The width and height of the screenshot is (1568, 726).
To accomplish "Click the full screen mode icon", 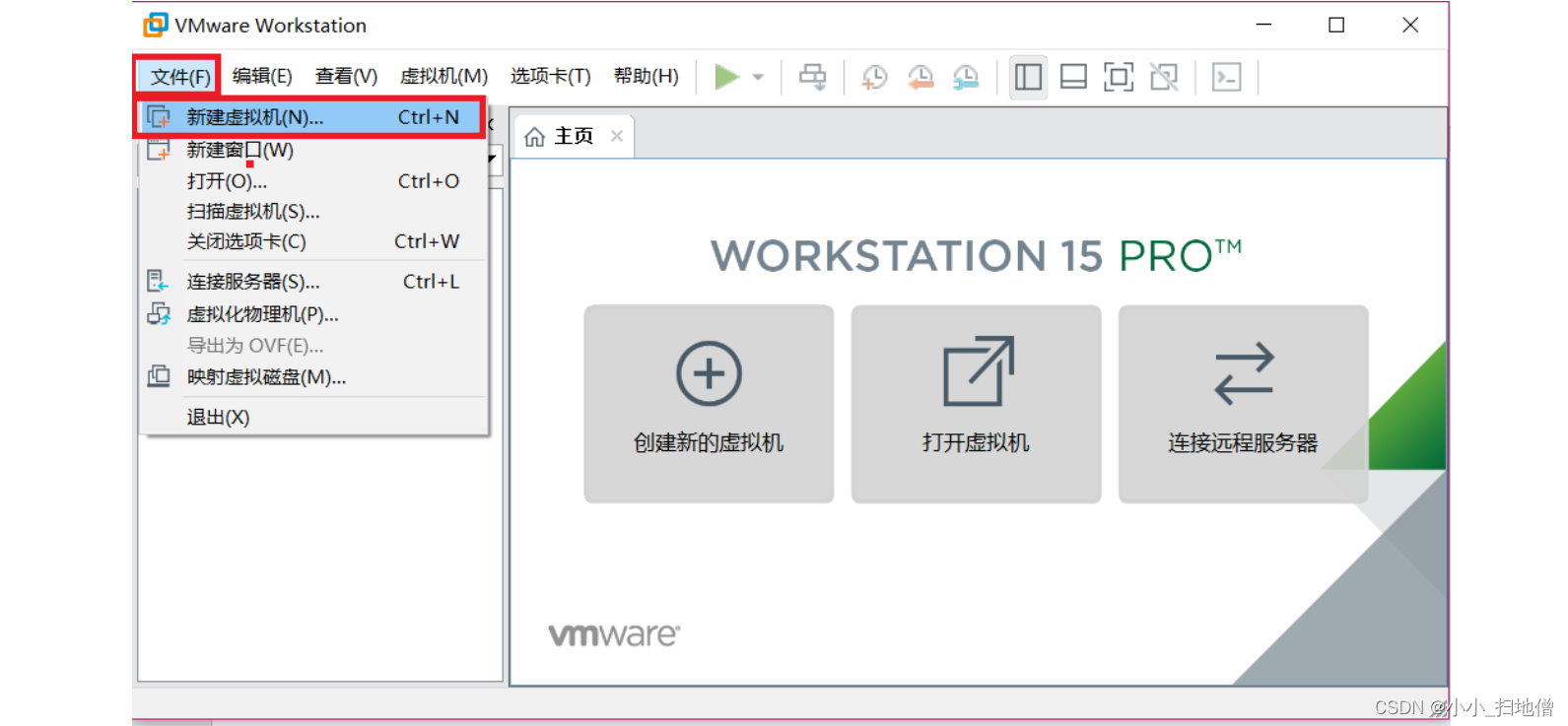I will point(1119,77).
